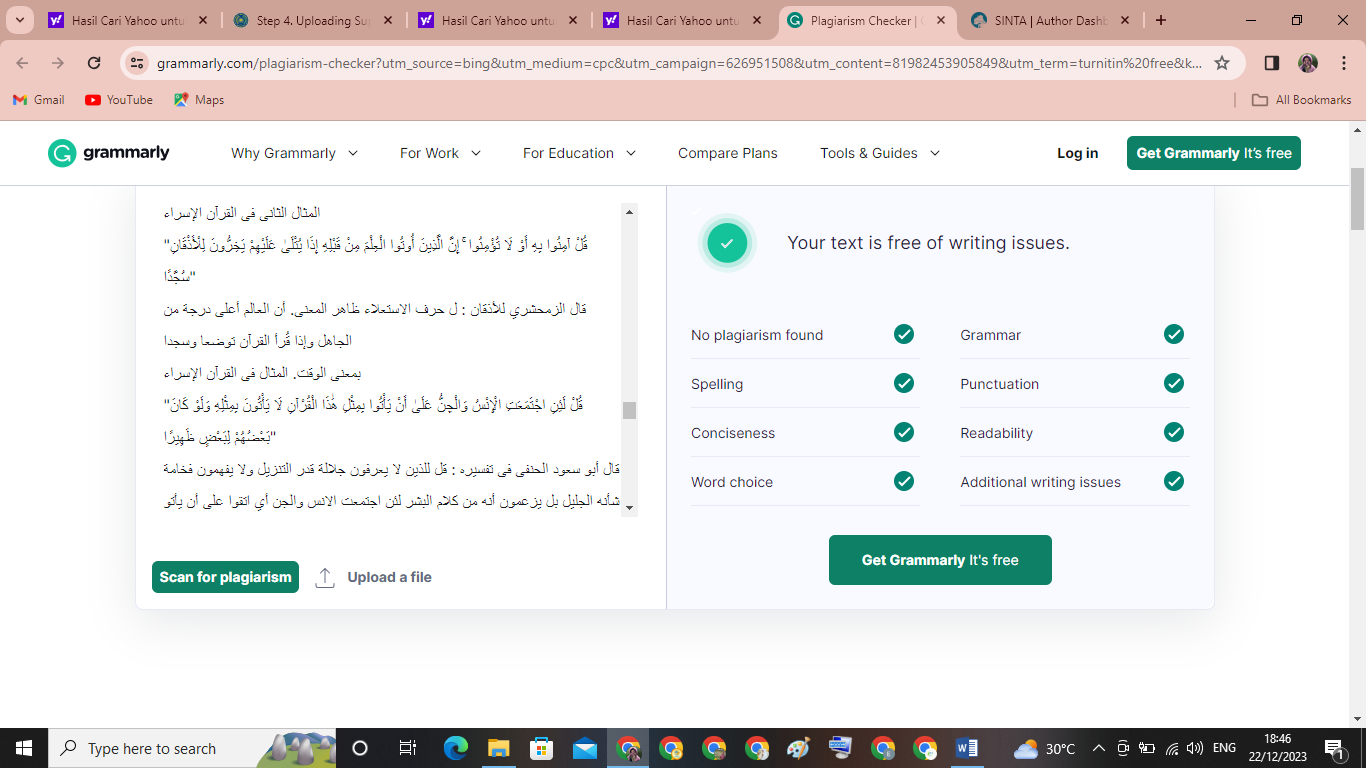Expand the Why Grammarly menu
Image resolution: width=1366 pixels, height=768 pixels.
[294, 153]
